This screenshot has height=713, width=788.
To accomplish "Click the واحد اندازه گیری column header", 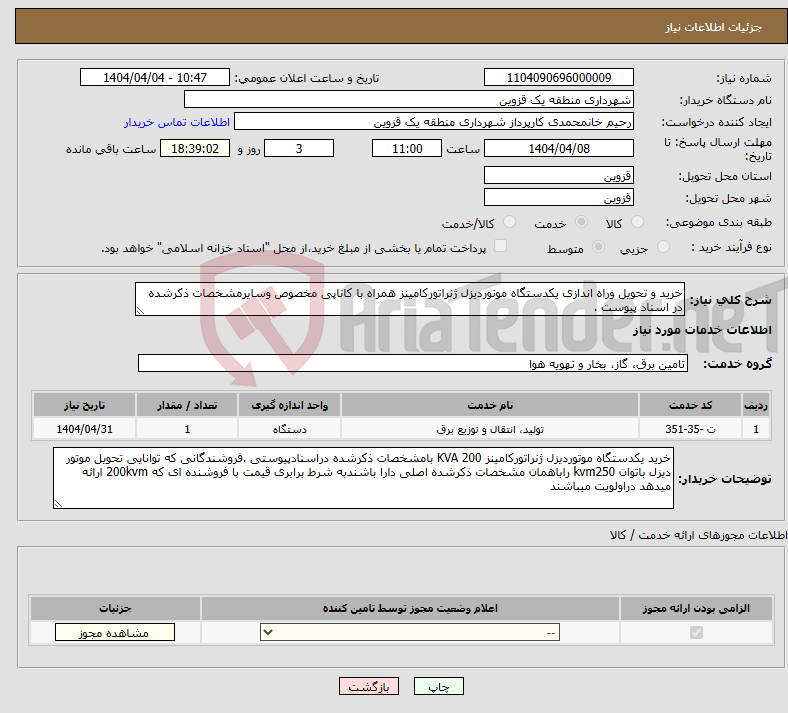I will coord(289,405).
